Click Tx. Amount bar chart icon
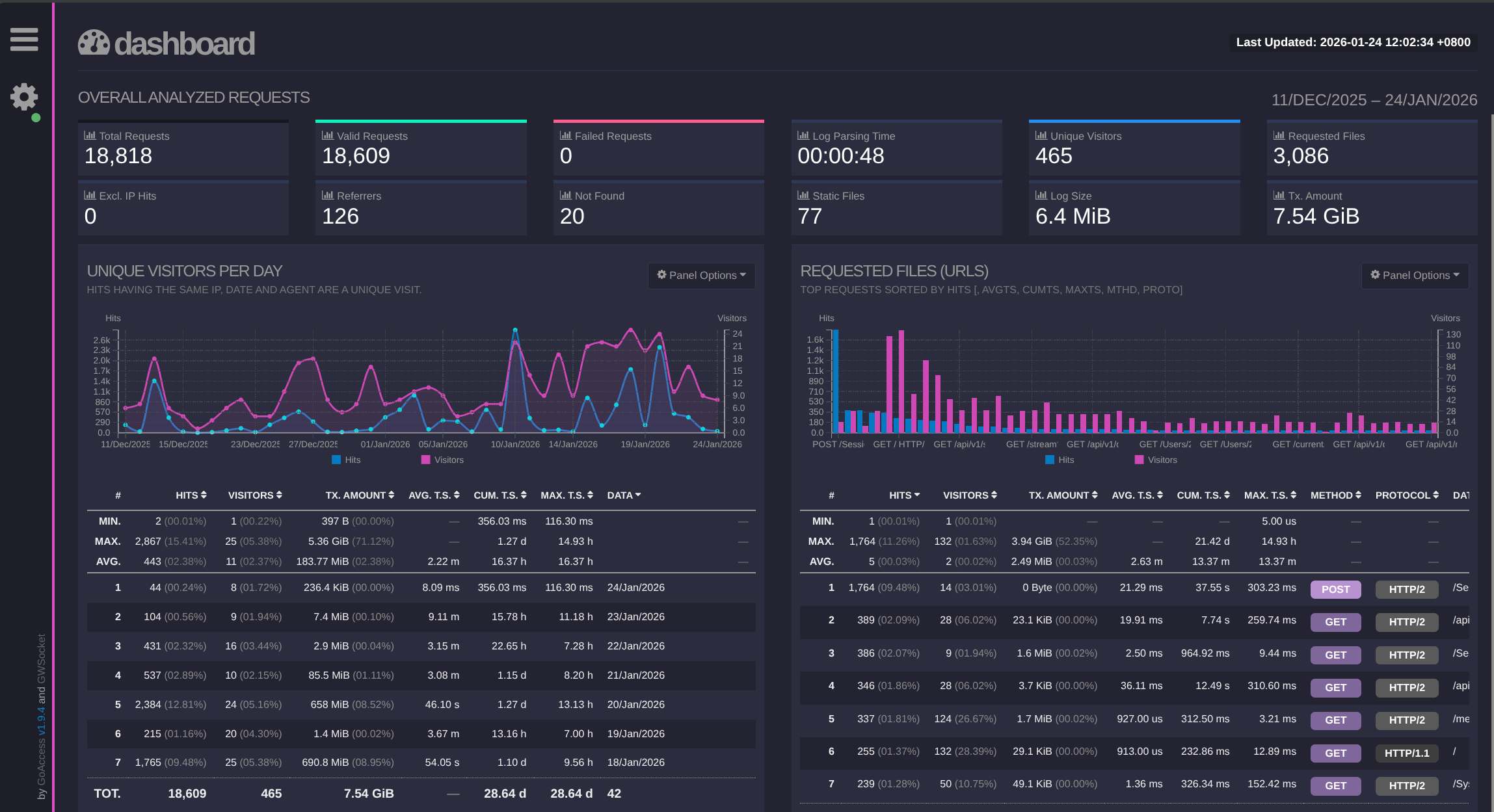Viewport: 1494px width, 812px height. (1279, 195)
